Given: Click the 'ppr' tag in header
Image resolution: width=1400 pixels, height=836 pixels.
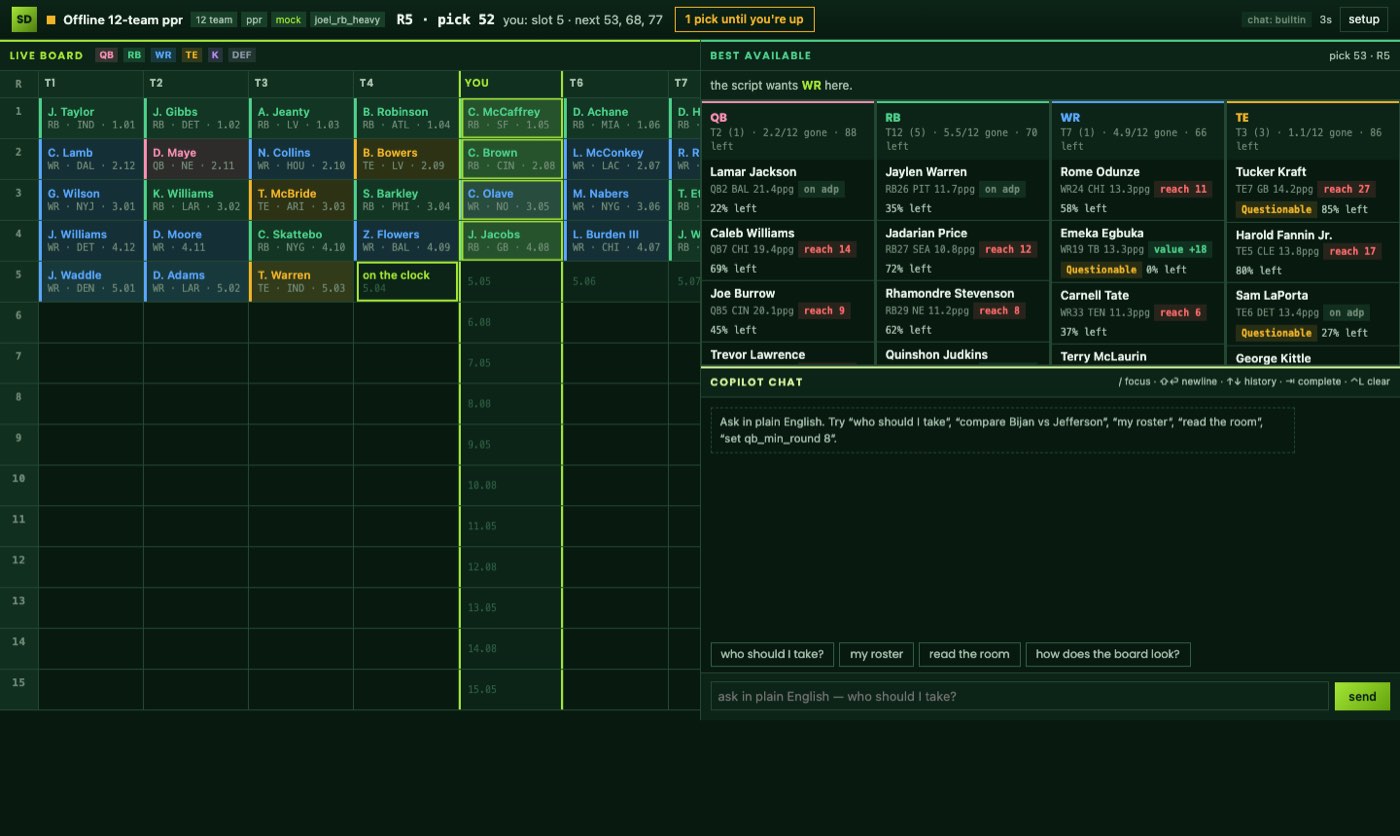Looking at the screenshot, I should click(x=255, y=19).
